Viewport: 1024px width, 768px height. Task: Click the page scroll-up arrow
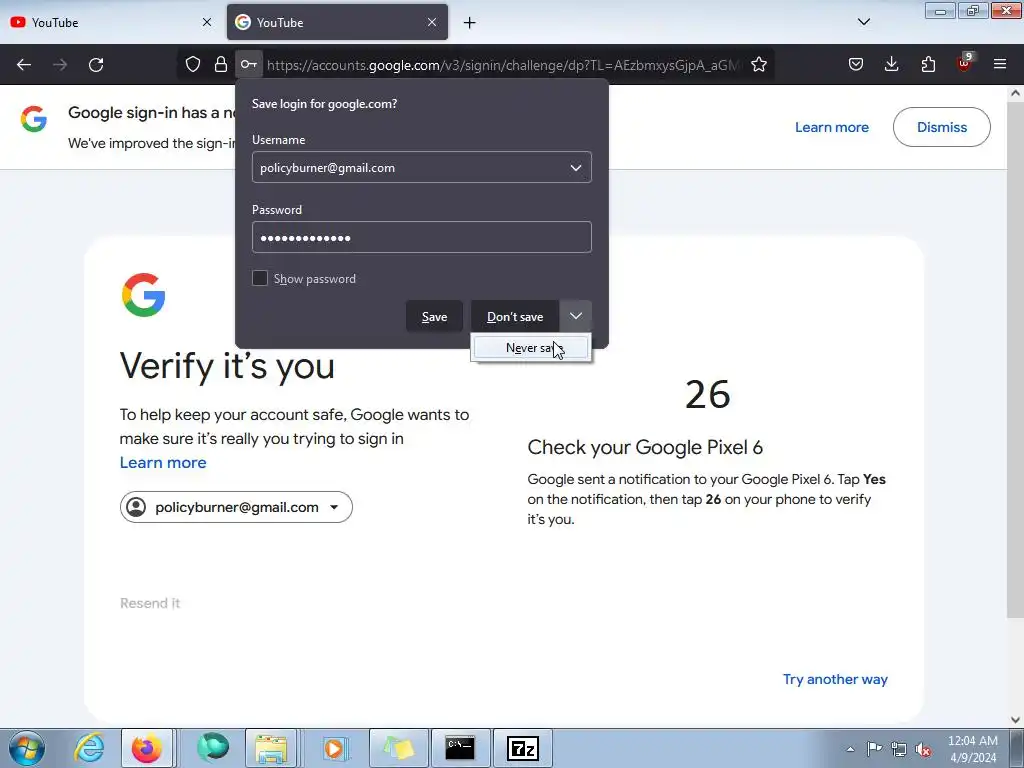(1015, 93)
